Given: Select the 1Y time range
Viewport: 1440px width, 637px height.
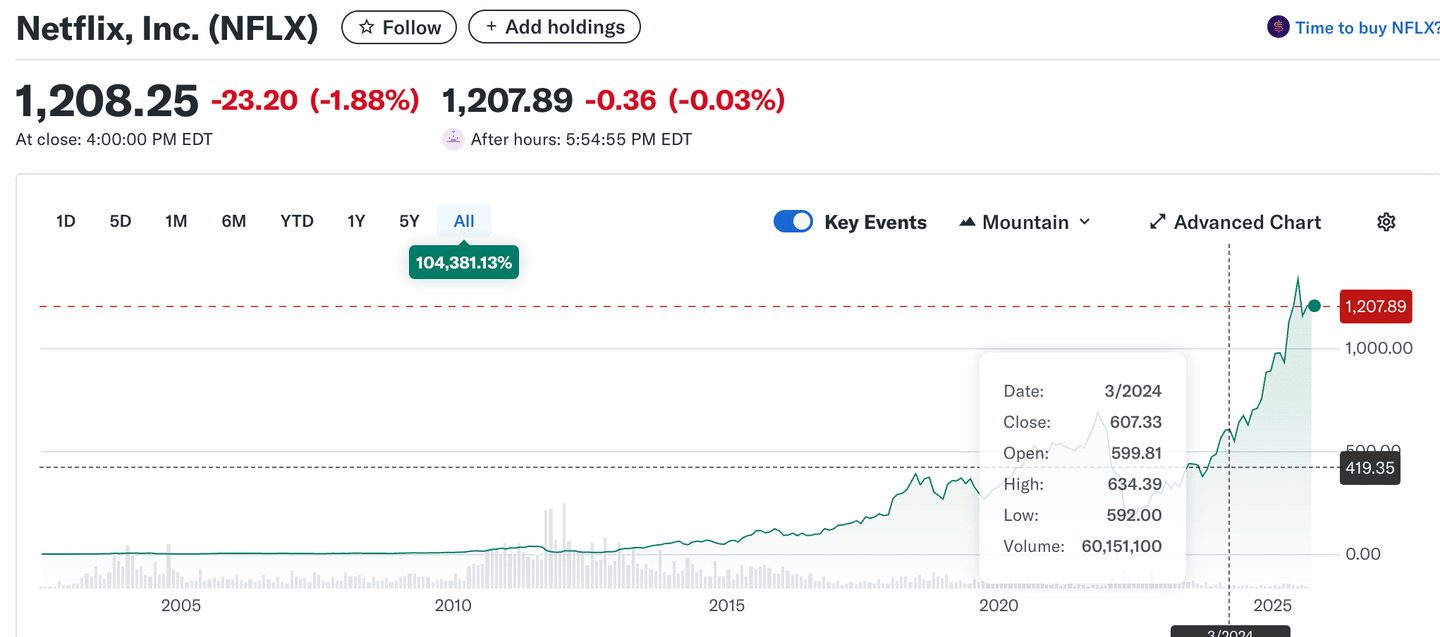Looking at the screenshot, I should pyautogui.click(x=356, y=222).
